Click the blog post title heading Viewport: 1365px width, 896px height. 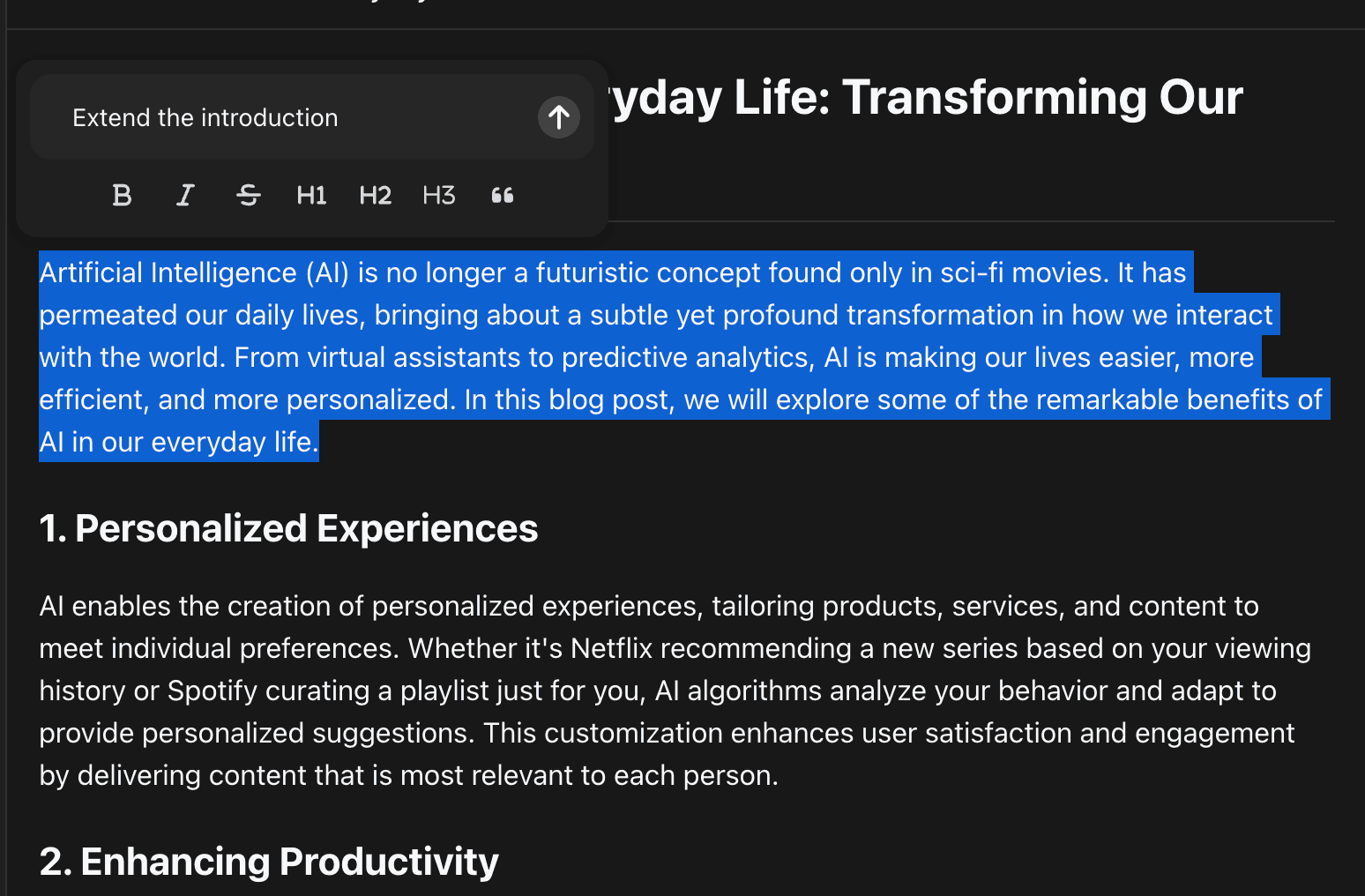click(926, 97)
